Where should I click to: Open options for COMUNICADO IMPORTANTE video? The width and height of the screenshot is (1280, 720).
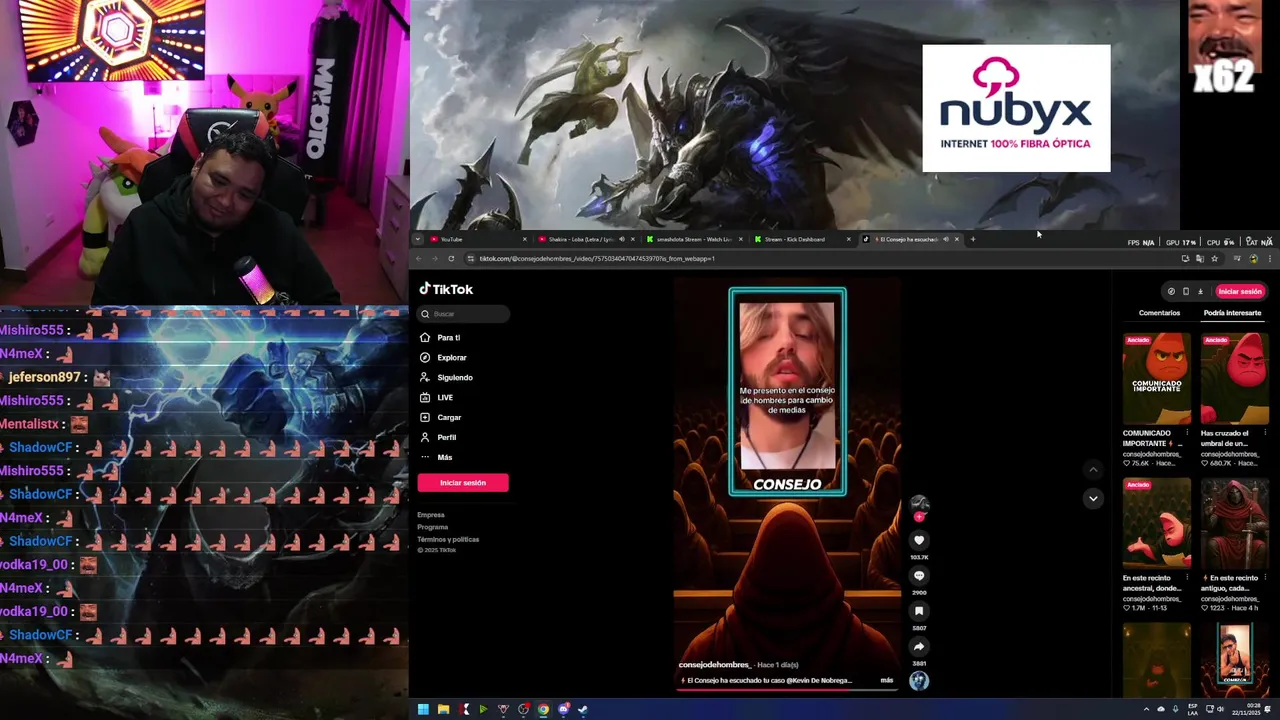click(1187, 433)
